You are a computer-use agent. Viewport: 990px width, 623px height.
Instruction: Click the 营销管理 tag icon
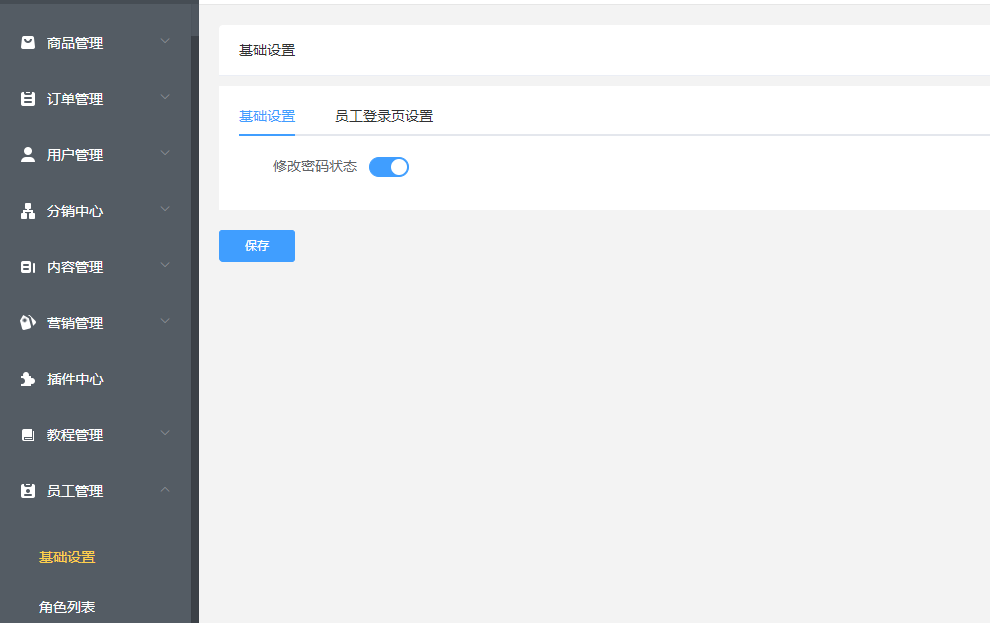(28, 323)
